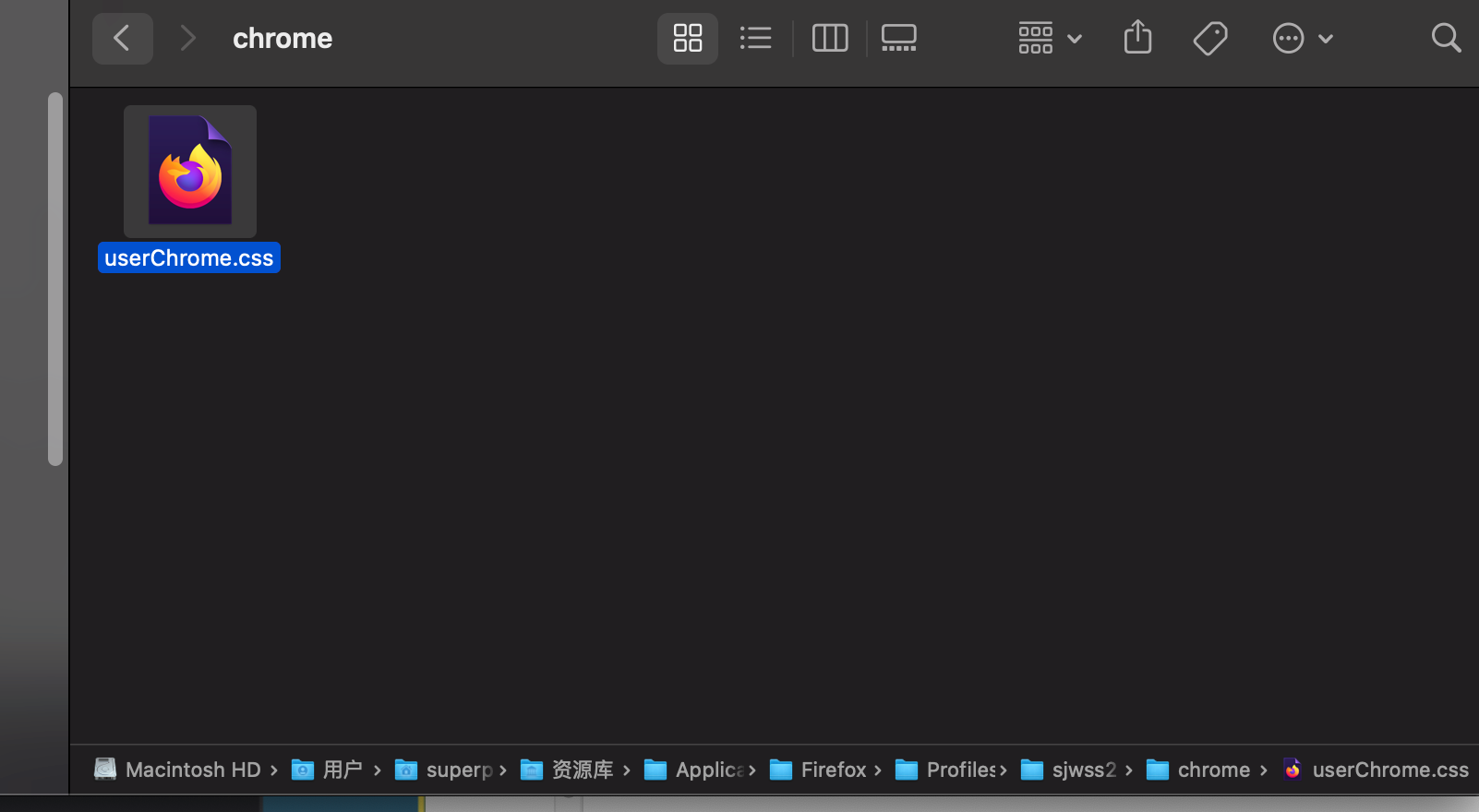Click the Edit Tags icon
Screen dimensions: 1479x812
(1209, 38)
